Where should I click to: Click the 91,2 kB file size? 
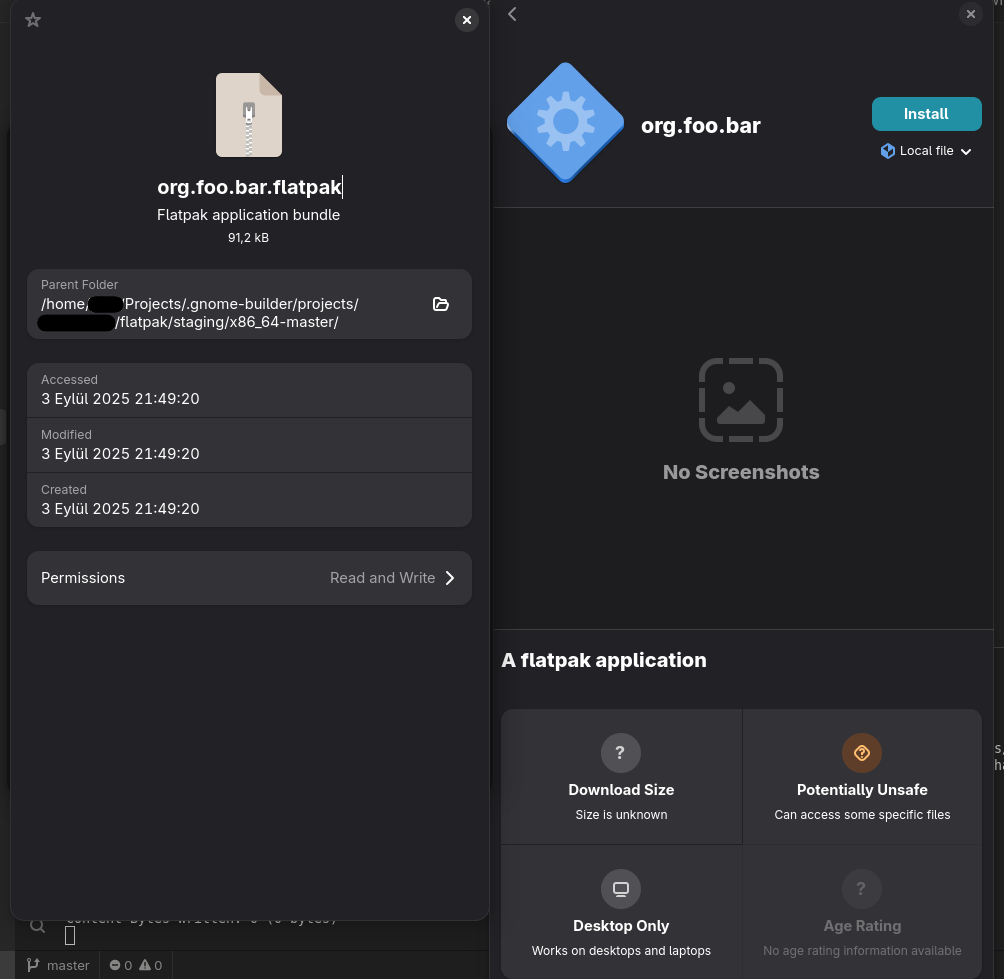click(248, 238)
